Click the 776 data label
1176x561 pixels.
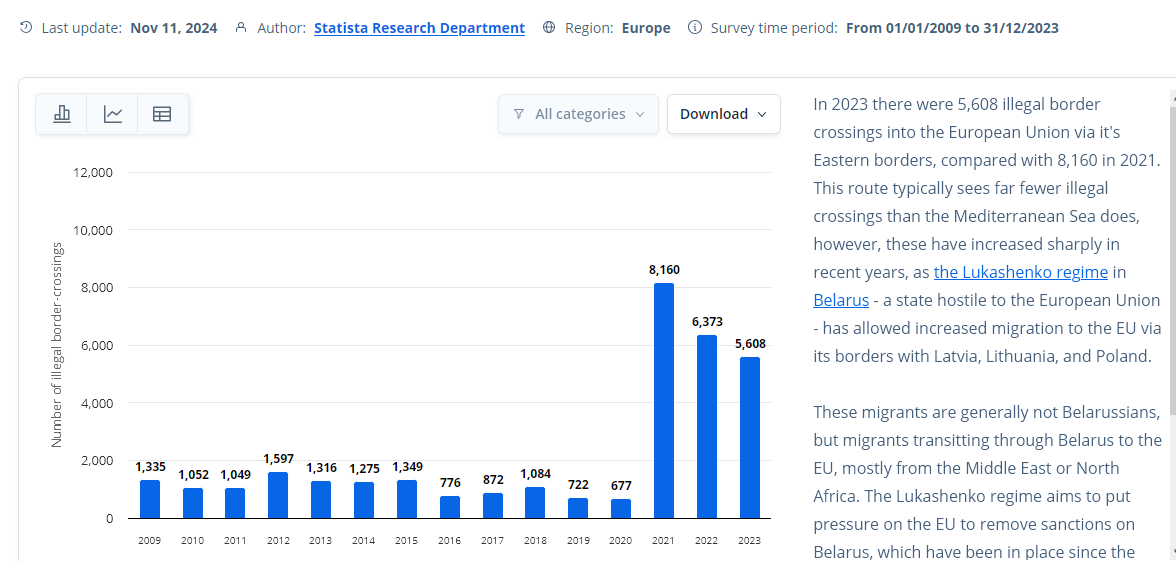(x=450, y=483)
